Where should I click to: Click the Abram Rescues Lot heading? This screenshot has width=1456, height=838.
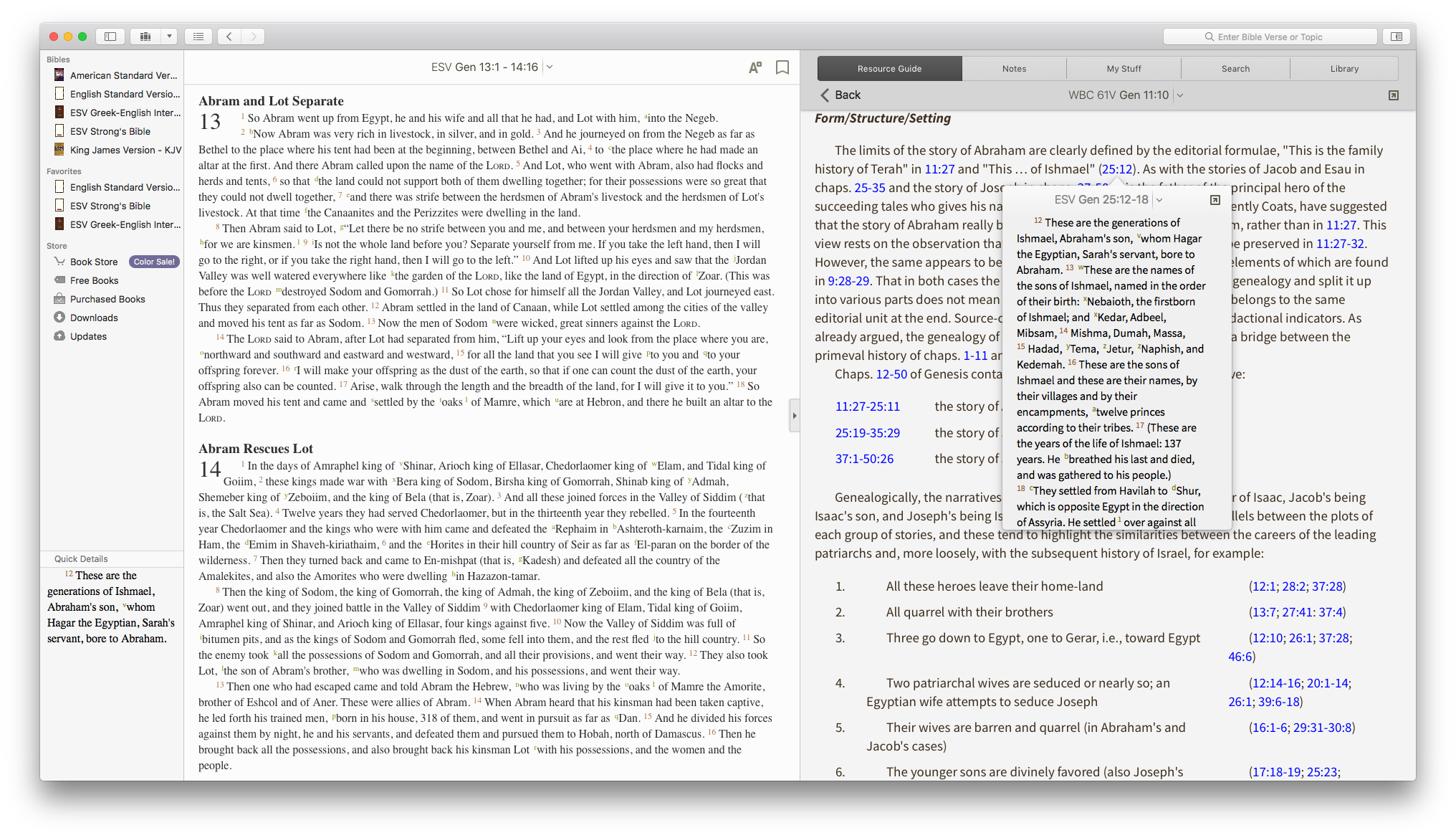(256, 449)
